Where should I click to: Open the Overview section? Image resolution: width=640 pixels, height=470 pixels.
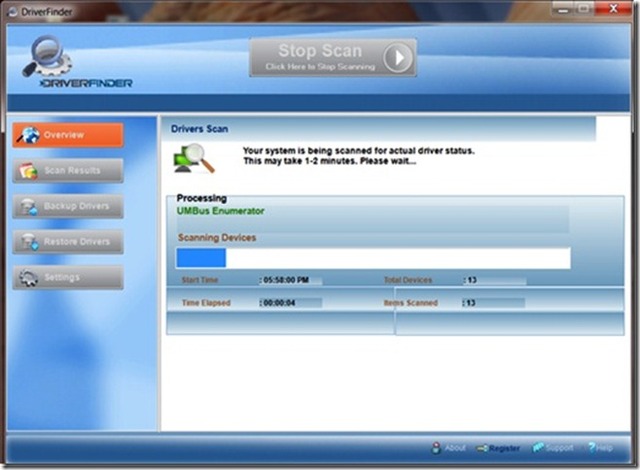tap(68, 135)
